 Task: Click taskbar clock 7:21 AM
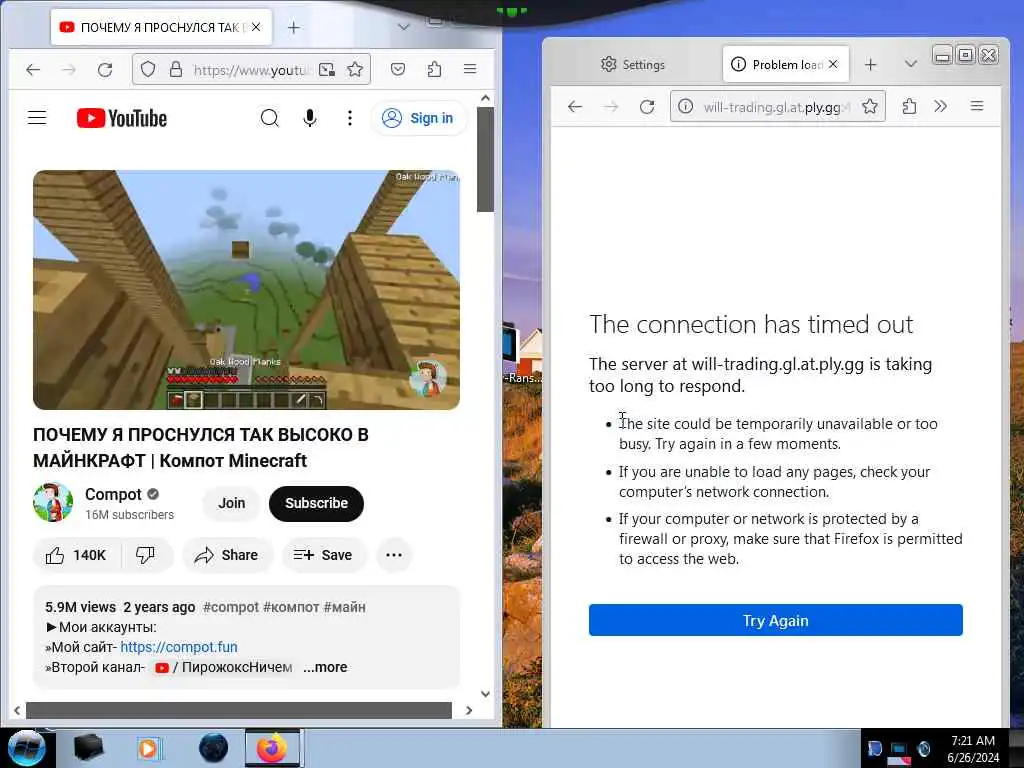(973, 748)
